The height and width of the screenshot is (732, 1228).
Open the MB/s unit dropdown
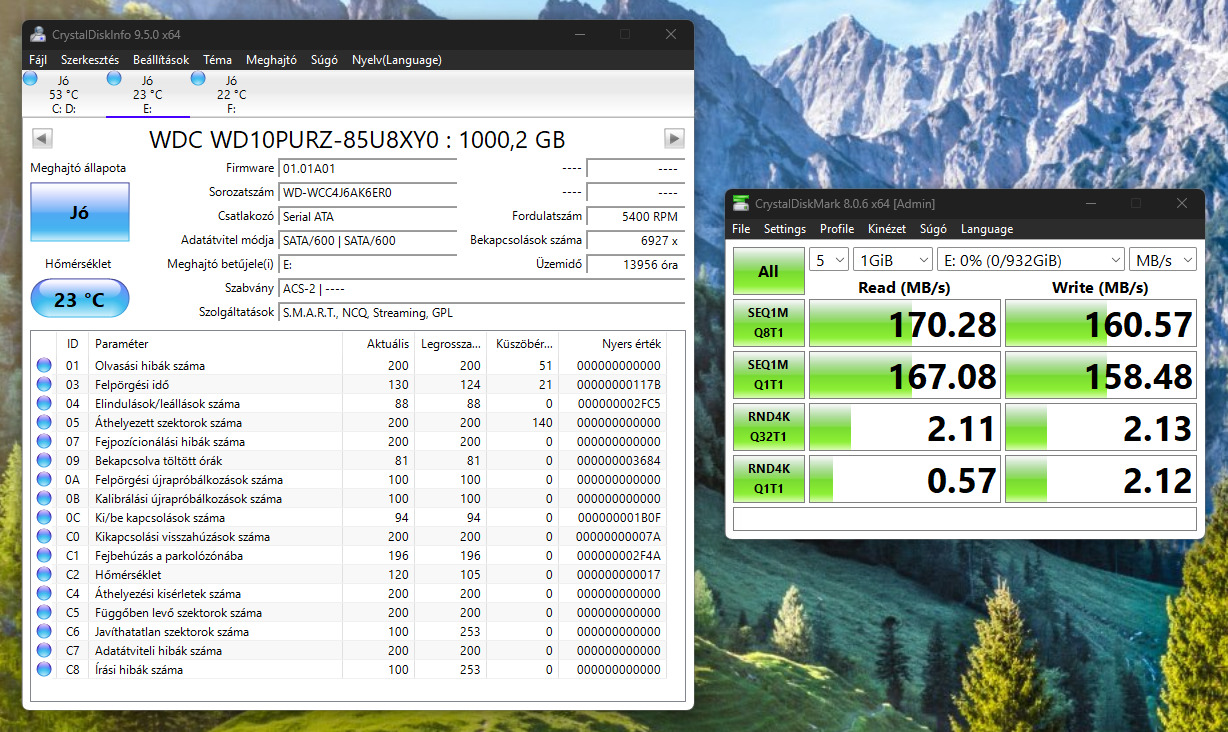(1162, 260)
